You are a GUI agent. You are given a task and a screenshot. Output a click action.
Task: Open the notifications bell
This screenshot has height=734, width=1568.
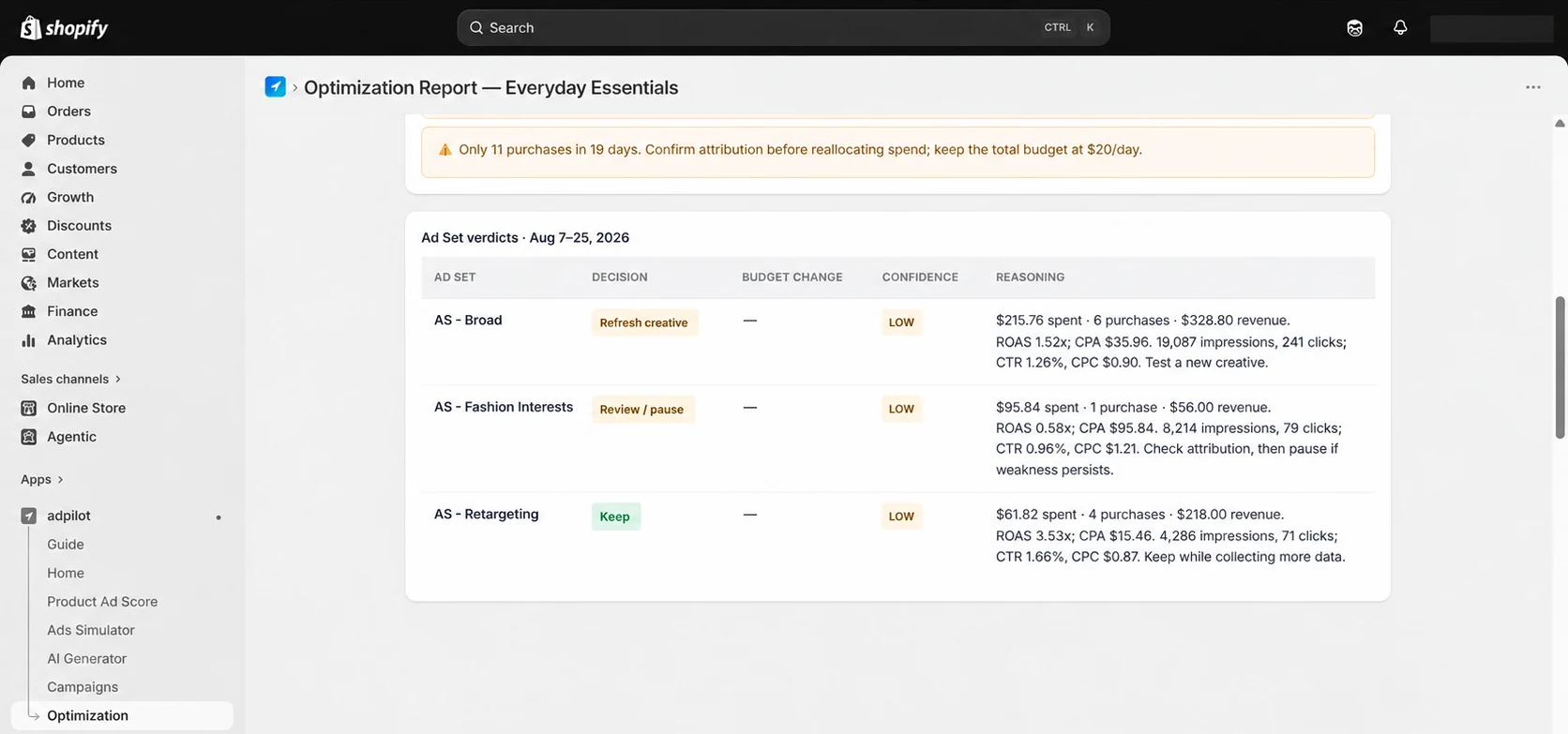click(x=1400, y=28)
